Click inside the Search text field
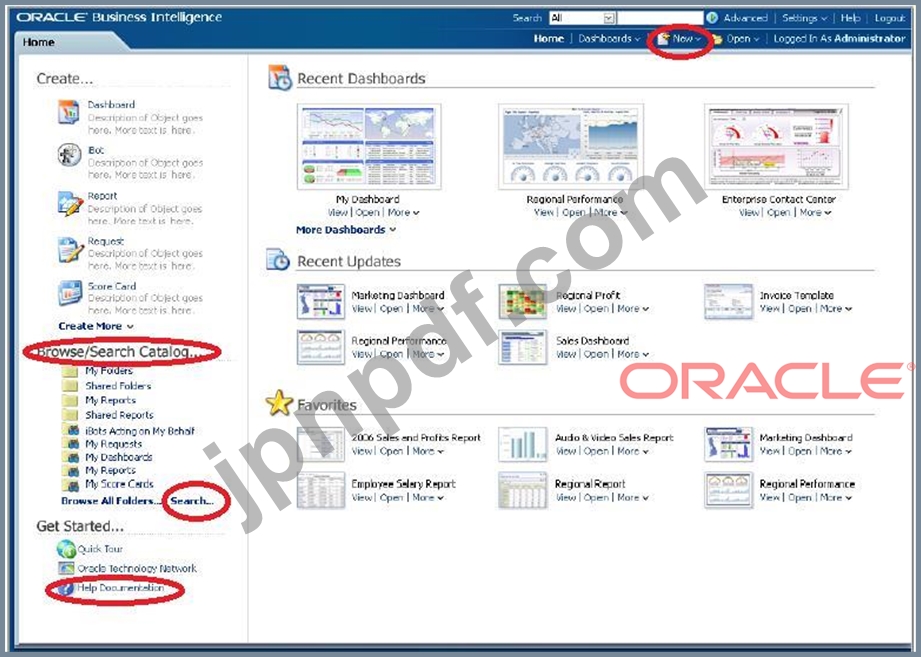 point(660,18)
